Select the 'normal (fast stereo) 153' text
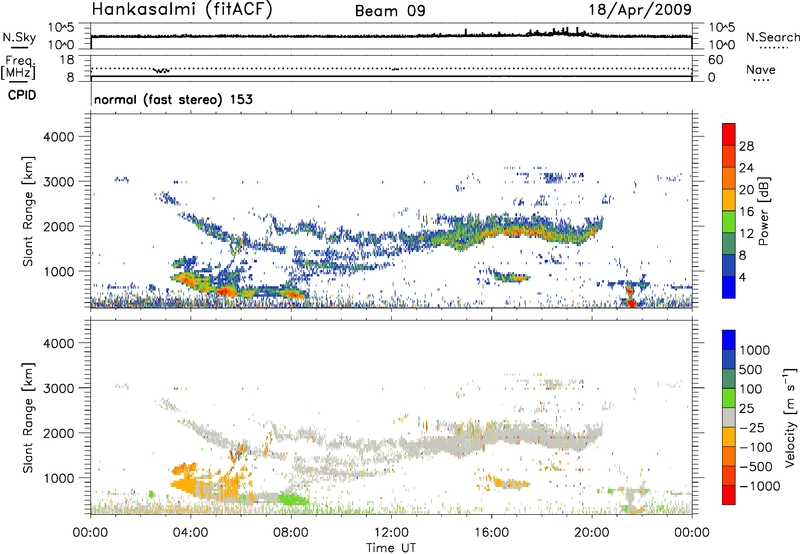Viewport: 800px width, 554px height. tap(173, 99)
